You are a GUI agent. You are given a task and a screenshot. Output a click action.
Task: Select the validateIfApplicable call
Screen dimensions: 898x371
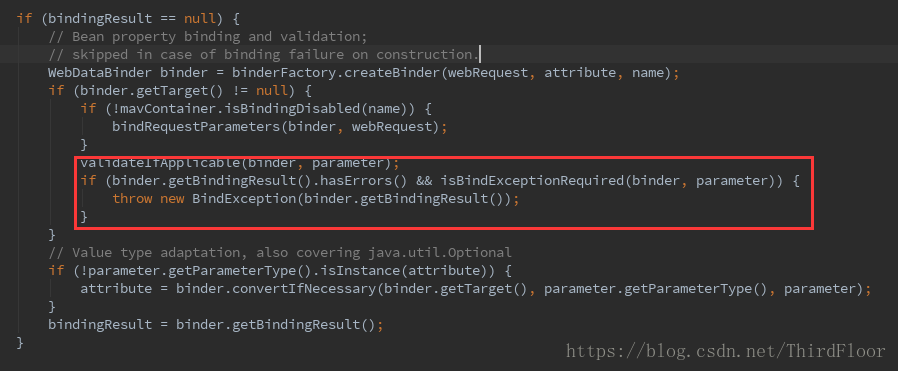click(160, 163)
